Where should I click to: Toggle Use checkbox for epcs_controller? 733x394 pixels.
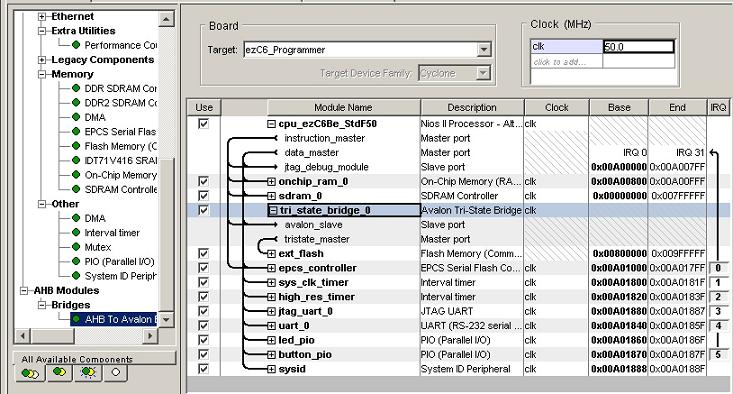point(203,268)
